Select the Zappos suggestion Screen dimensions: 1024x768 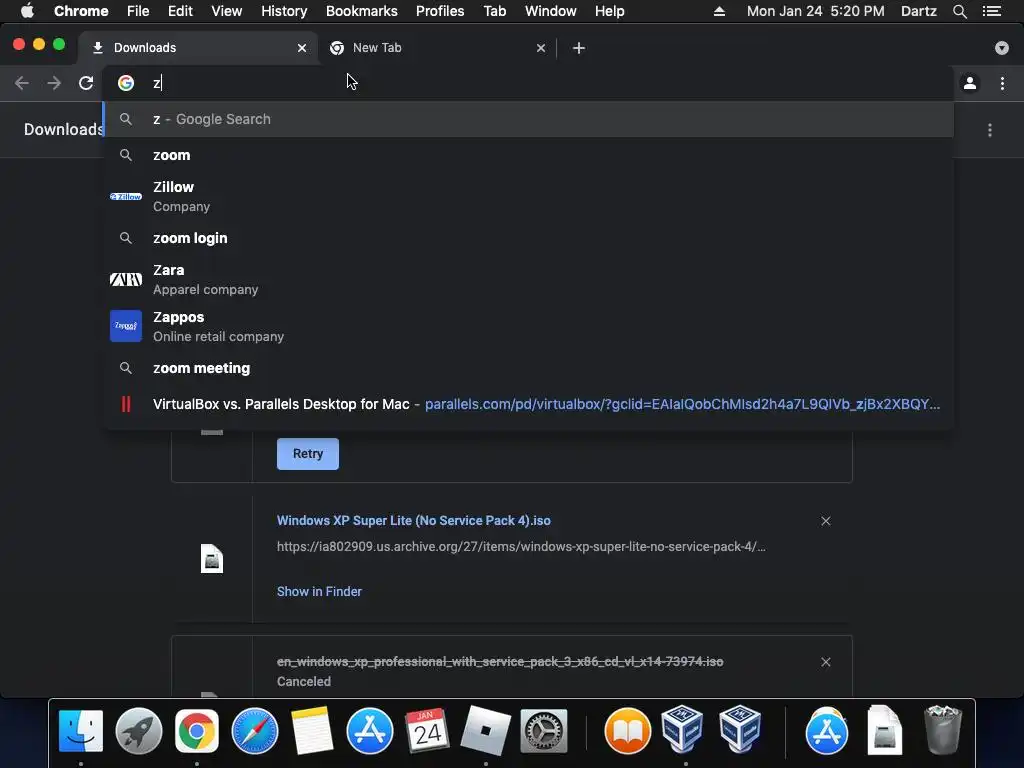point(528,326)
